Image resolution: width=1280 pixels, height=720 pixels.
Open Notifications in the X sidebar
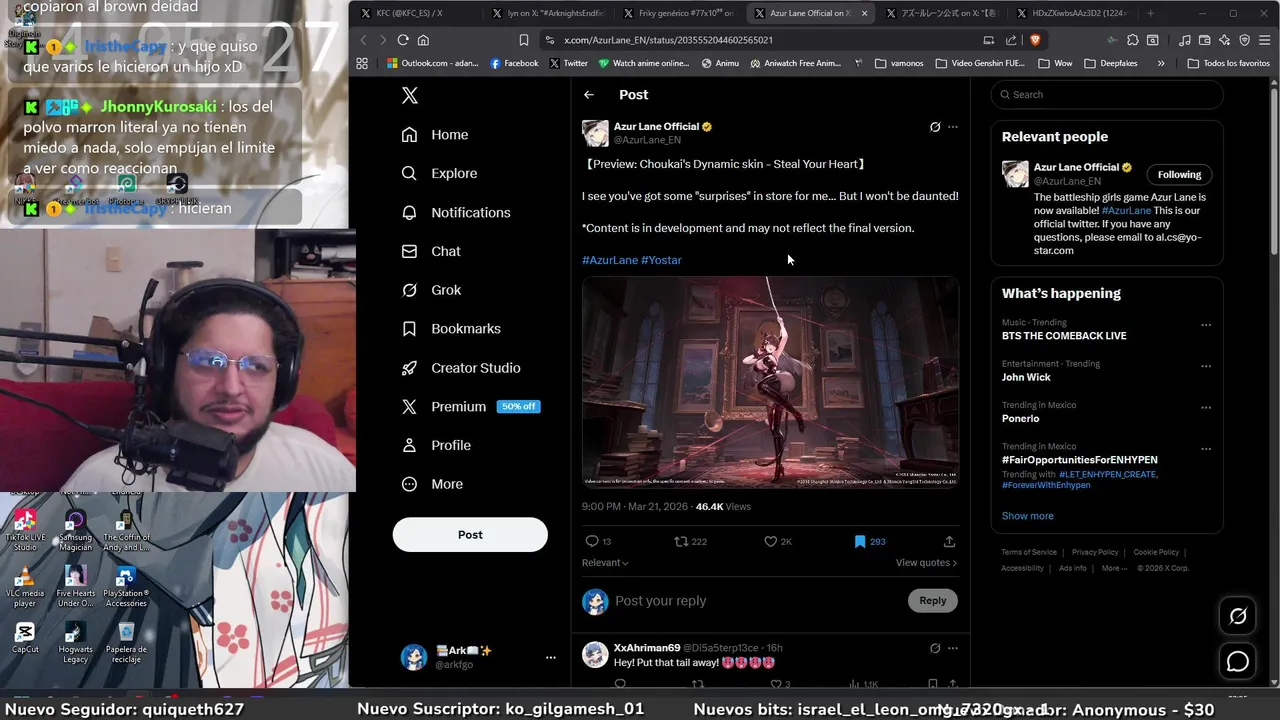(x=456, y=212)
